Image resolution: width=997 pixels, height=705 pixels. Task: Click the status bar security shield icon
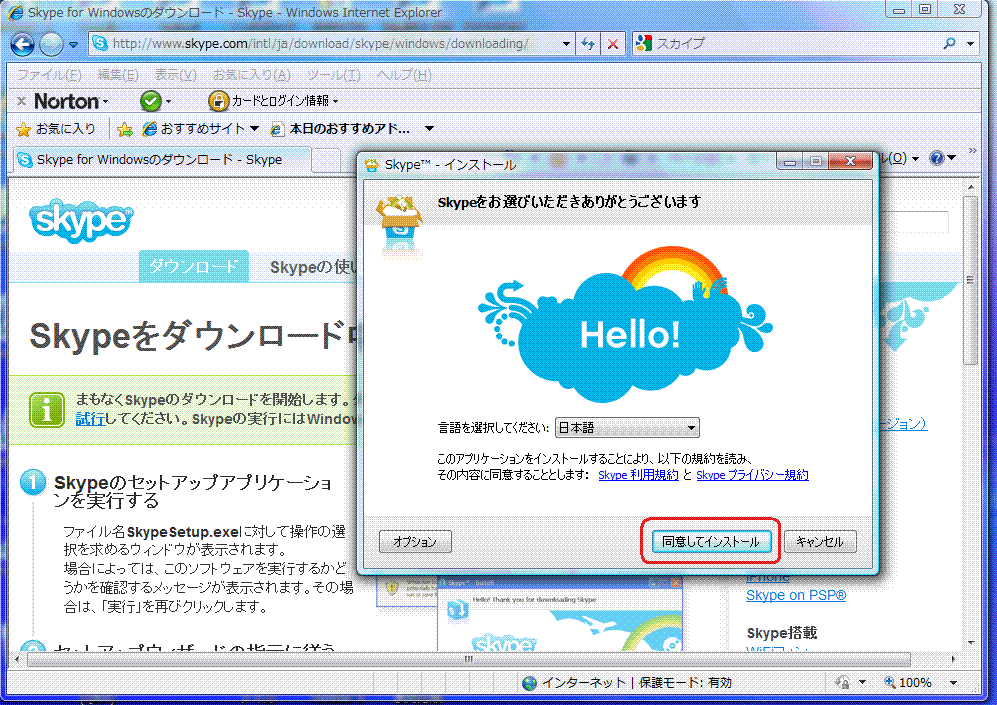(842, 683)
